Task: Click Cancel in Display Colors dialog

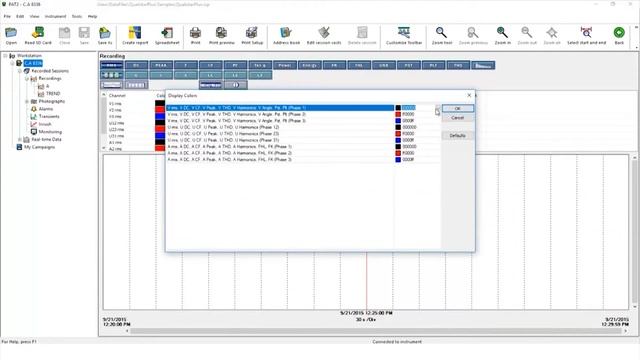Action: (x=458, y=118)
